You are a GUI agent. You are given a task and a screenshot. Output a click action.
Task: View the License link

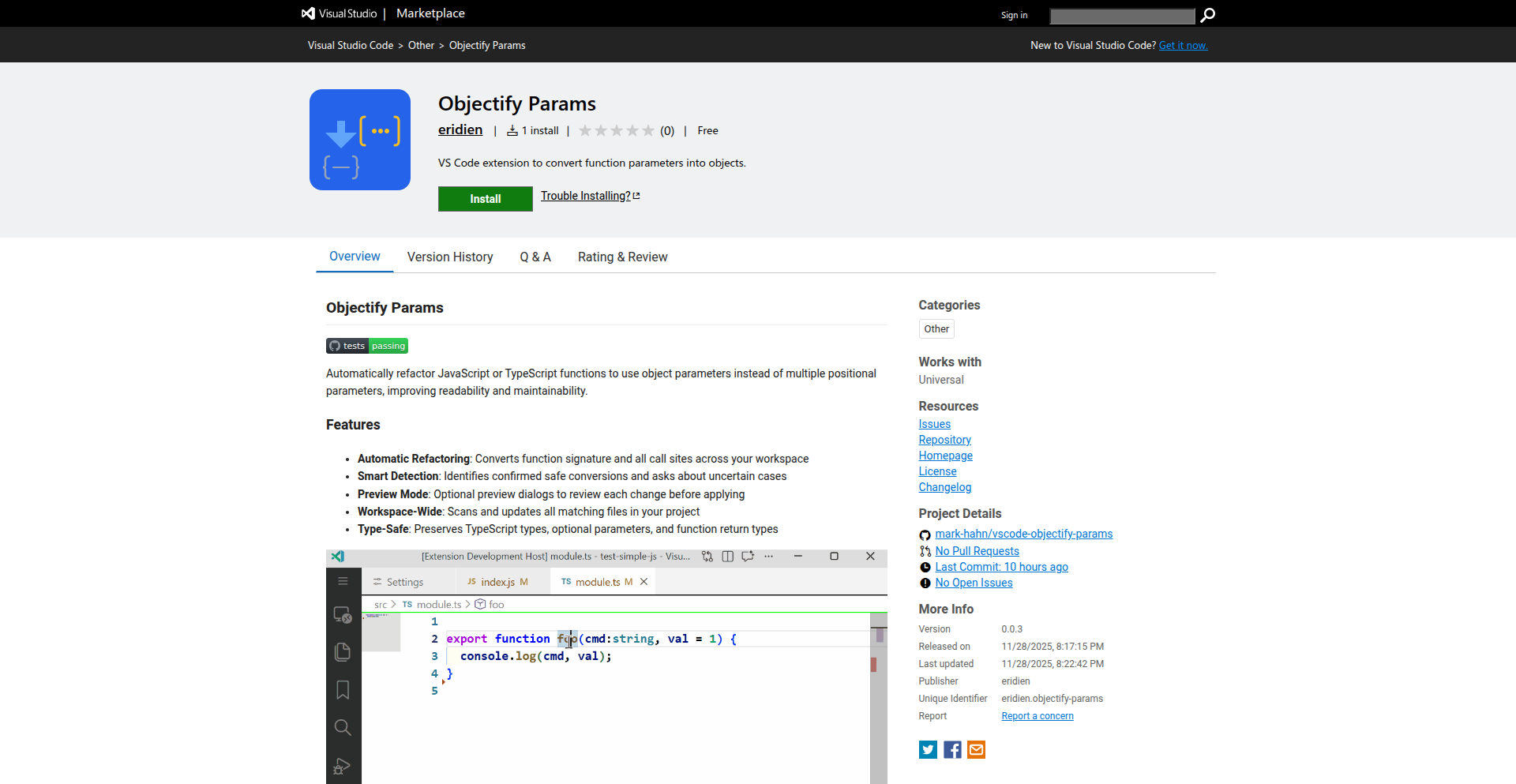[937, 471]
